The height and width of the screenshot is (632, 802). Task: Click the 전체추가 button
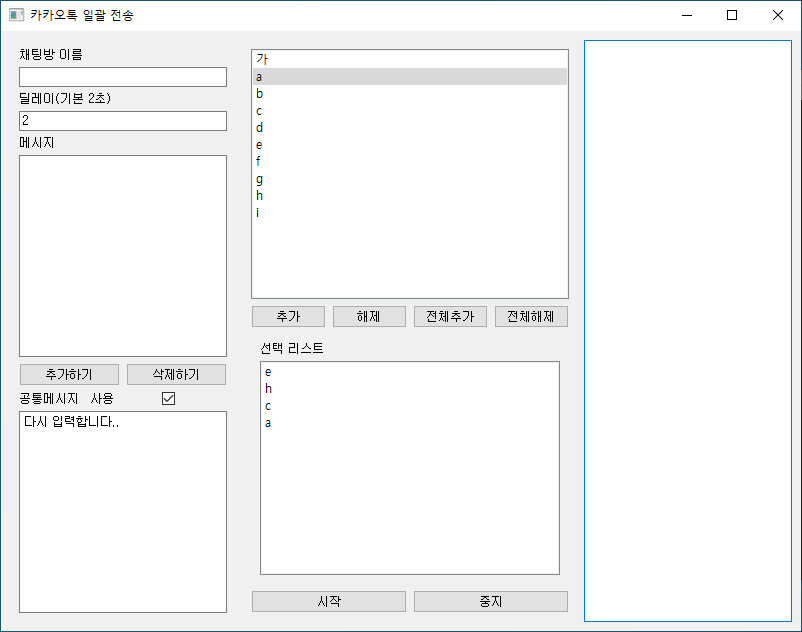click(x=450, y=317)
